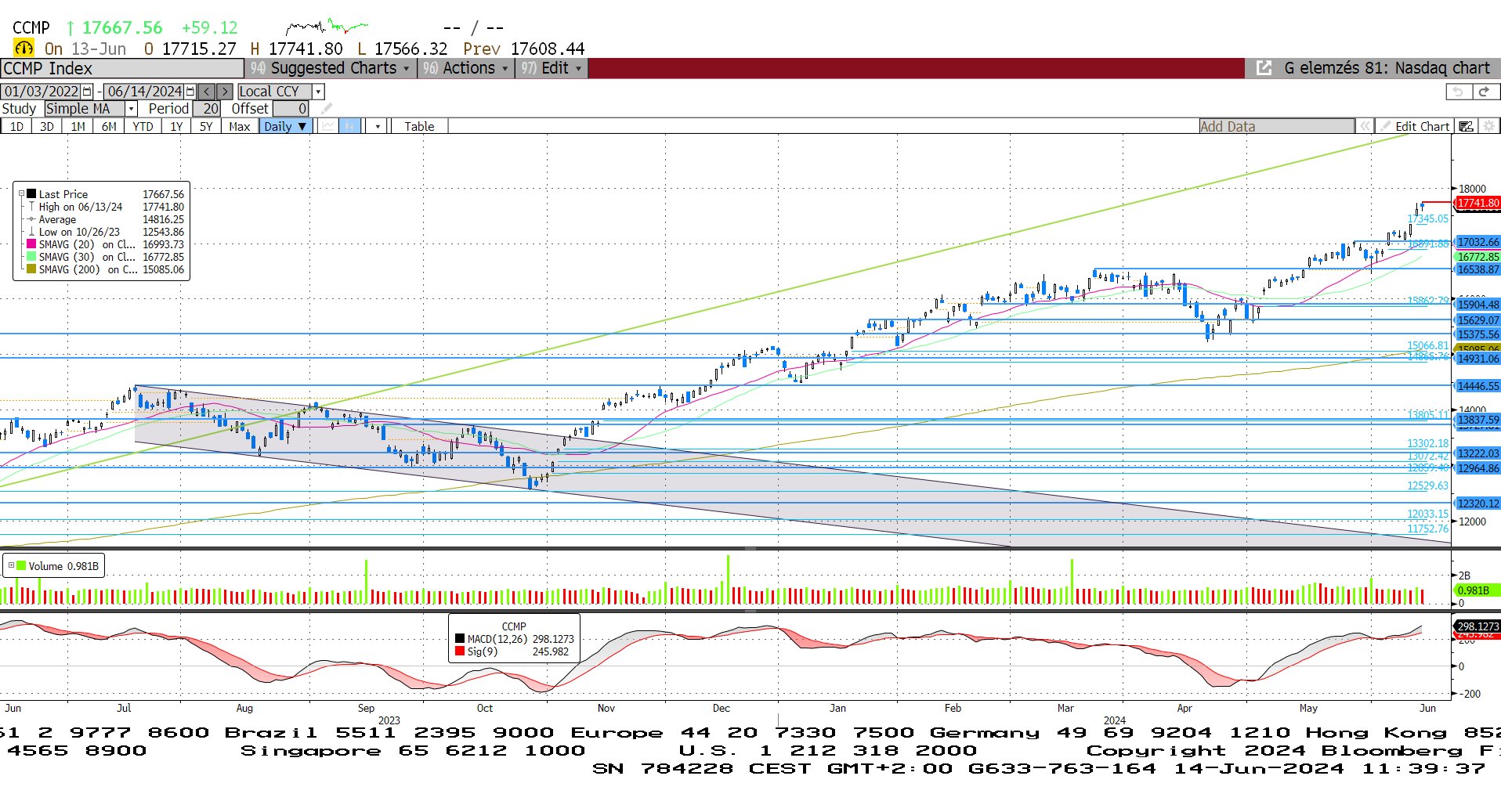
Task: Click the Last Price black color swatch
Action: (x=31, y=193)
